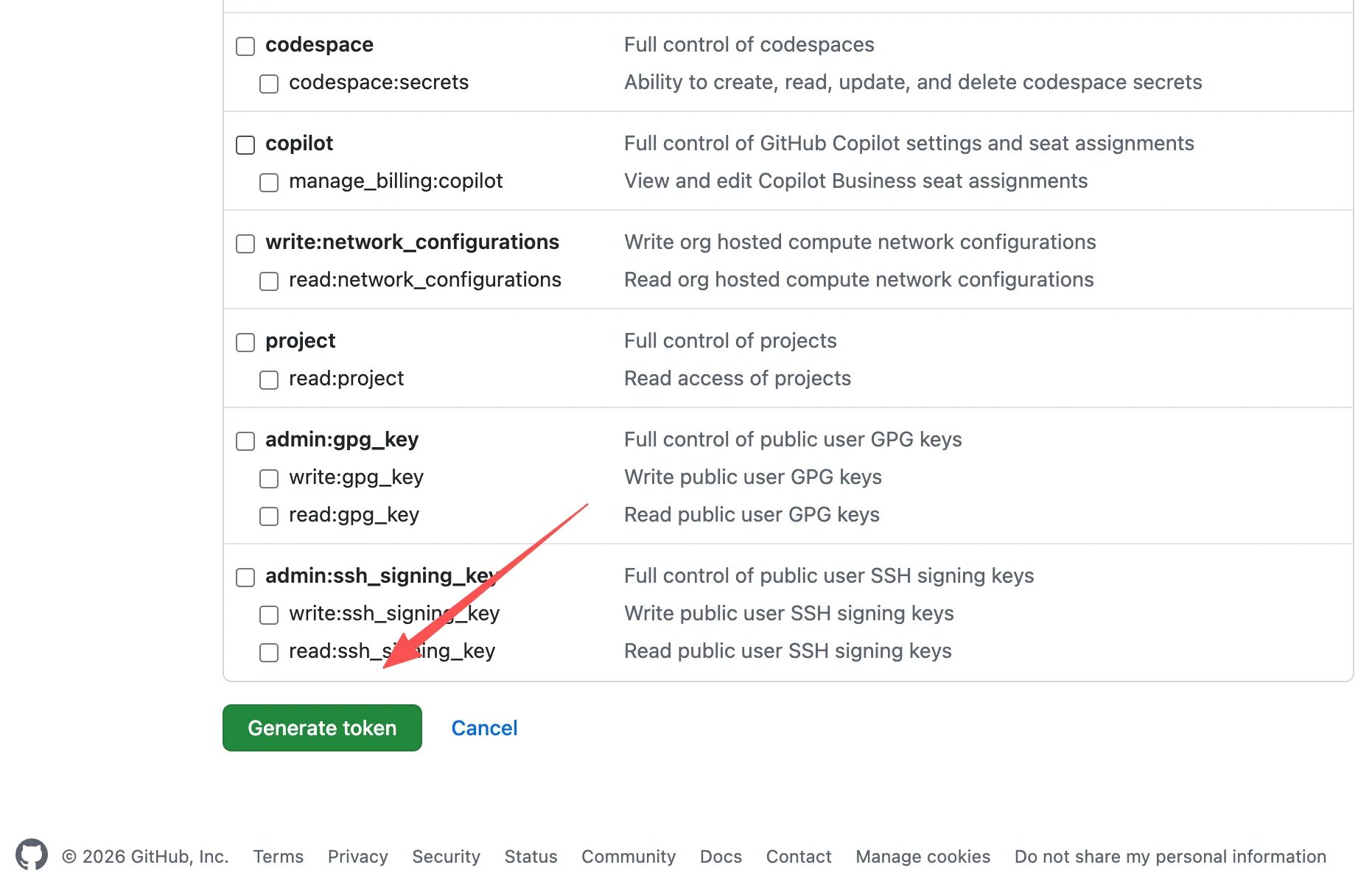The image size is (1372, 887).
Task: Select read:gpg_key scope
Action: tap(269, 516)
